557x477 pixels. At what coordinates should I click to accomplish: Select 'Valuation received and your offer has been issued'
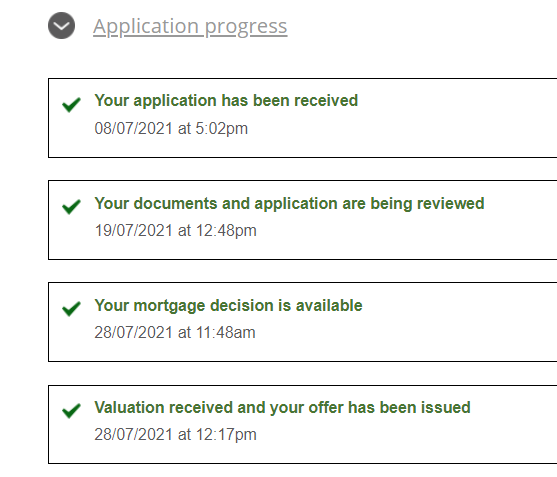282,408
